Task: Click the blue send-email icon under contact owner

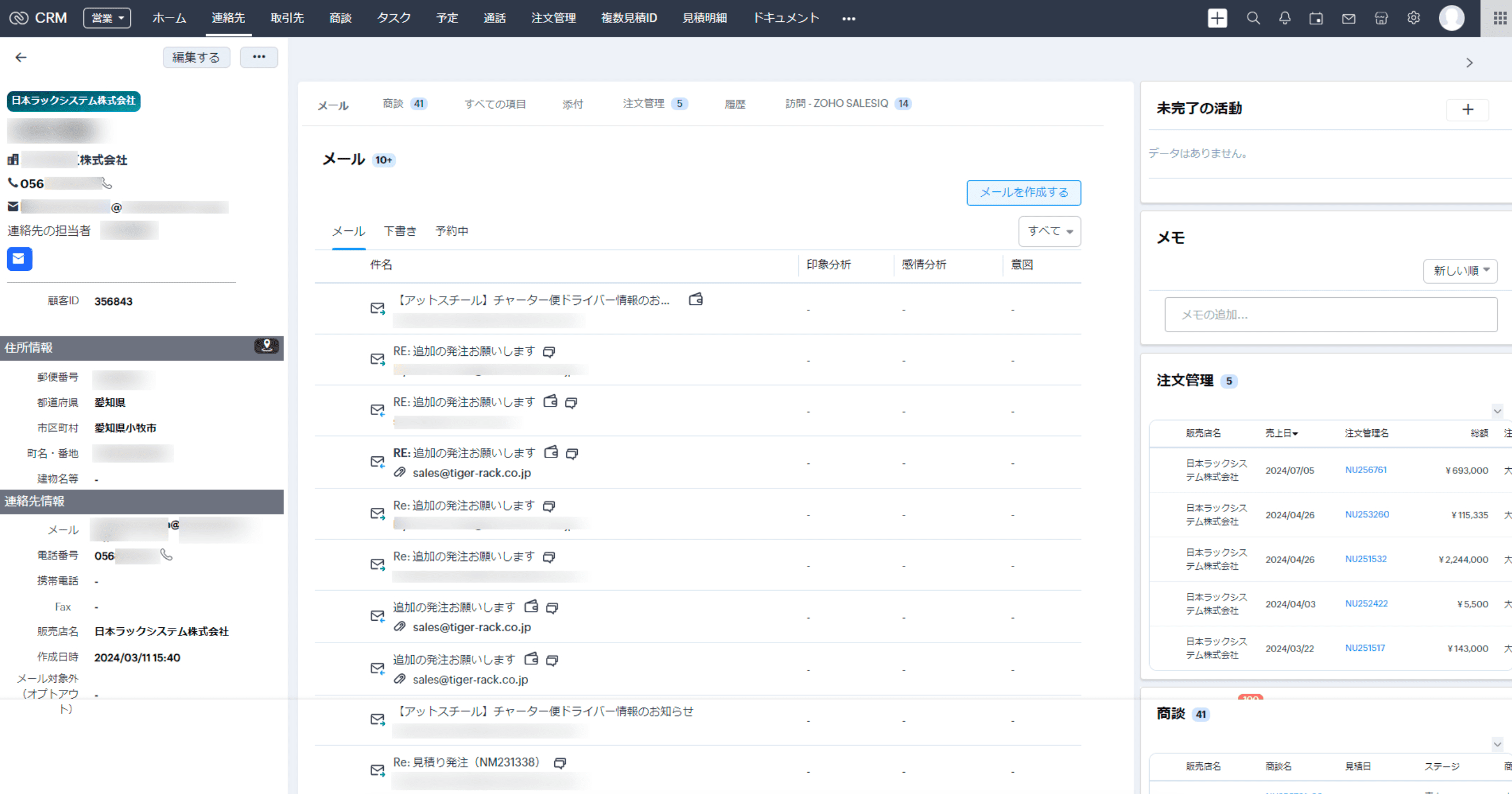Action: coord(19,258)
